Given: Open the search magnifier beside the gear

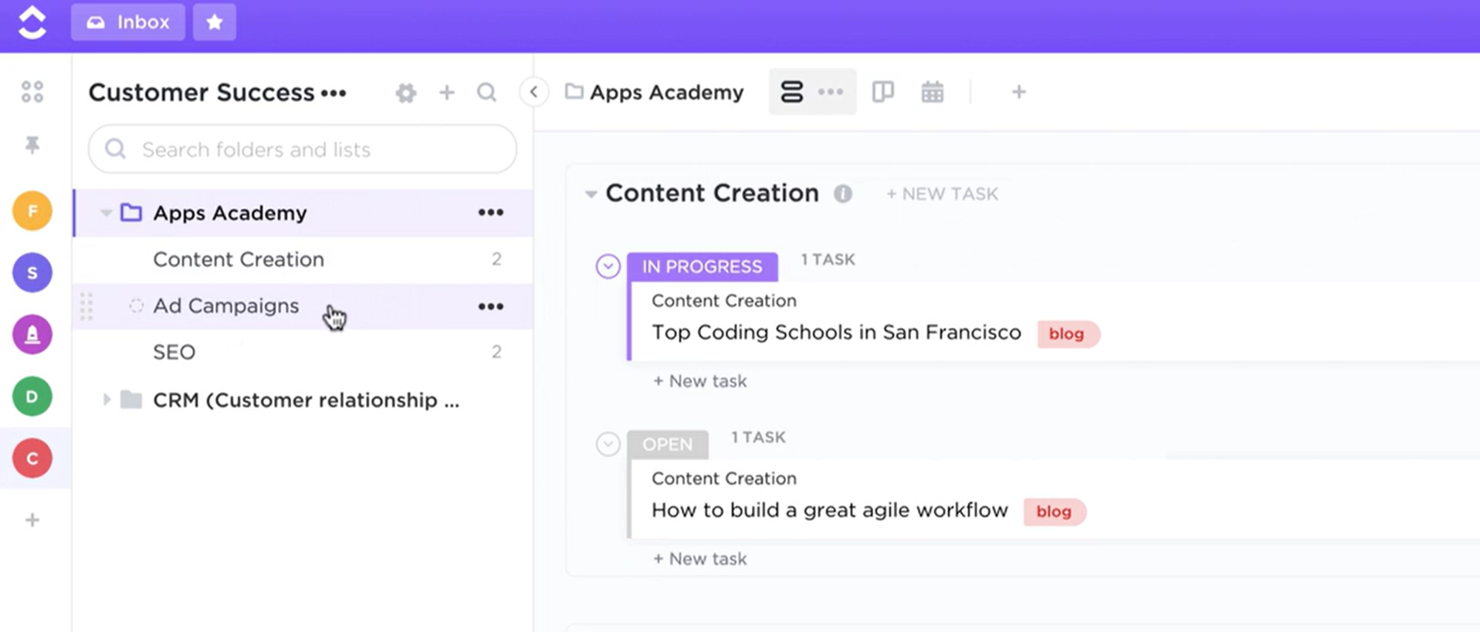Looking at the screenshot, I should [487, 92].
